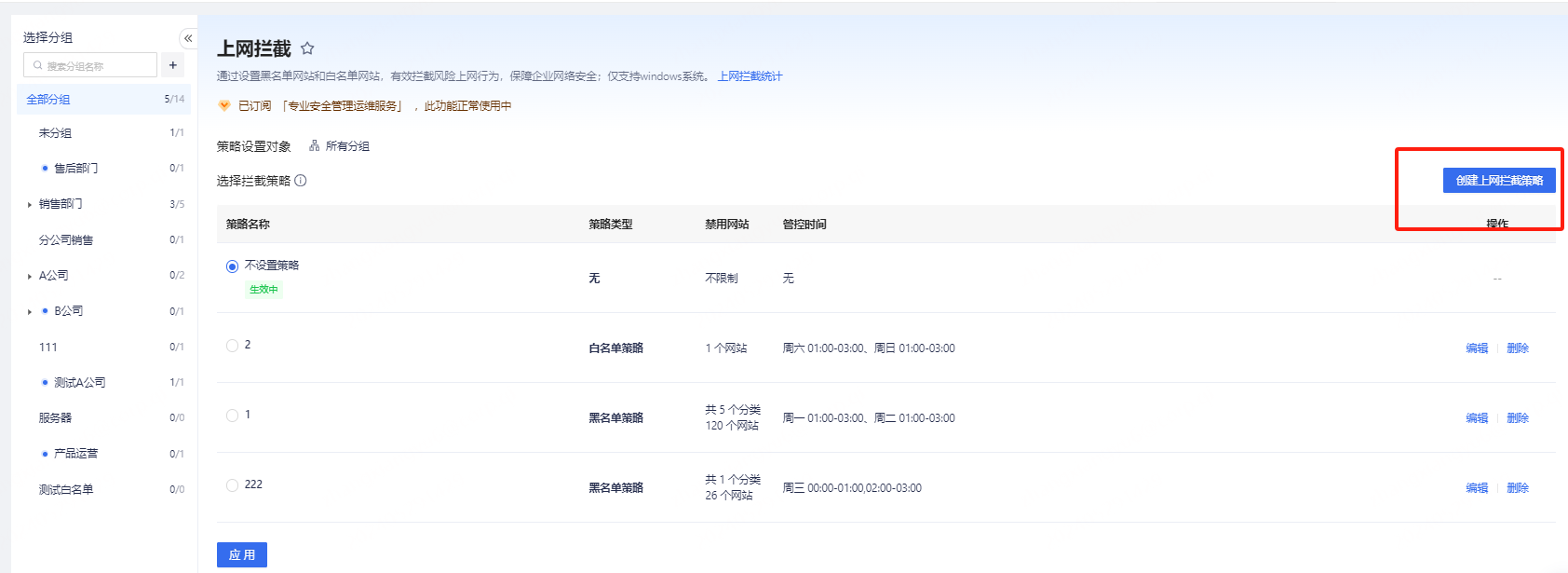
Task: Select the 不设置策略 radio button
Action: [232, 266]
